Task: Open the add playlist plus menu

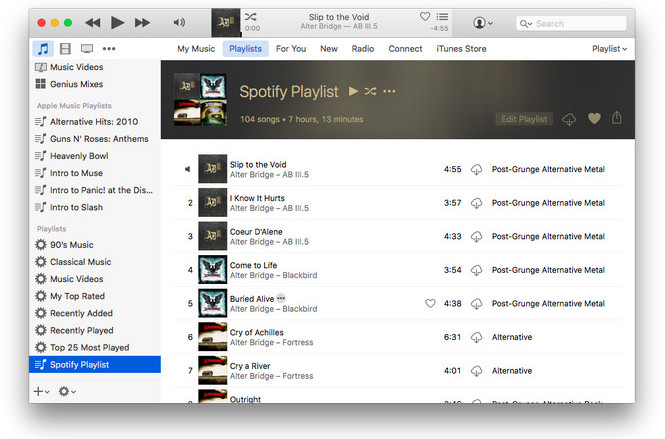Action: point(41,391)
